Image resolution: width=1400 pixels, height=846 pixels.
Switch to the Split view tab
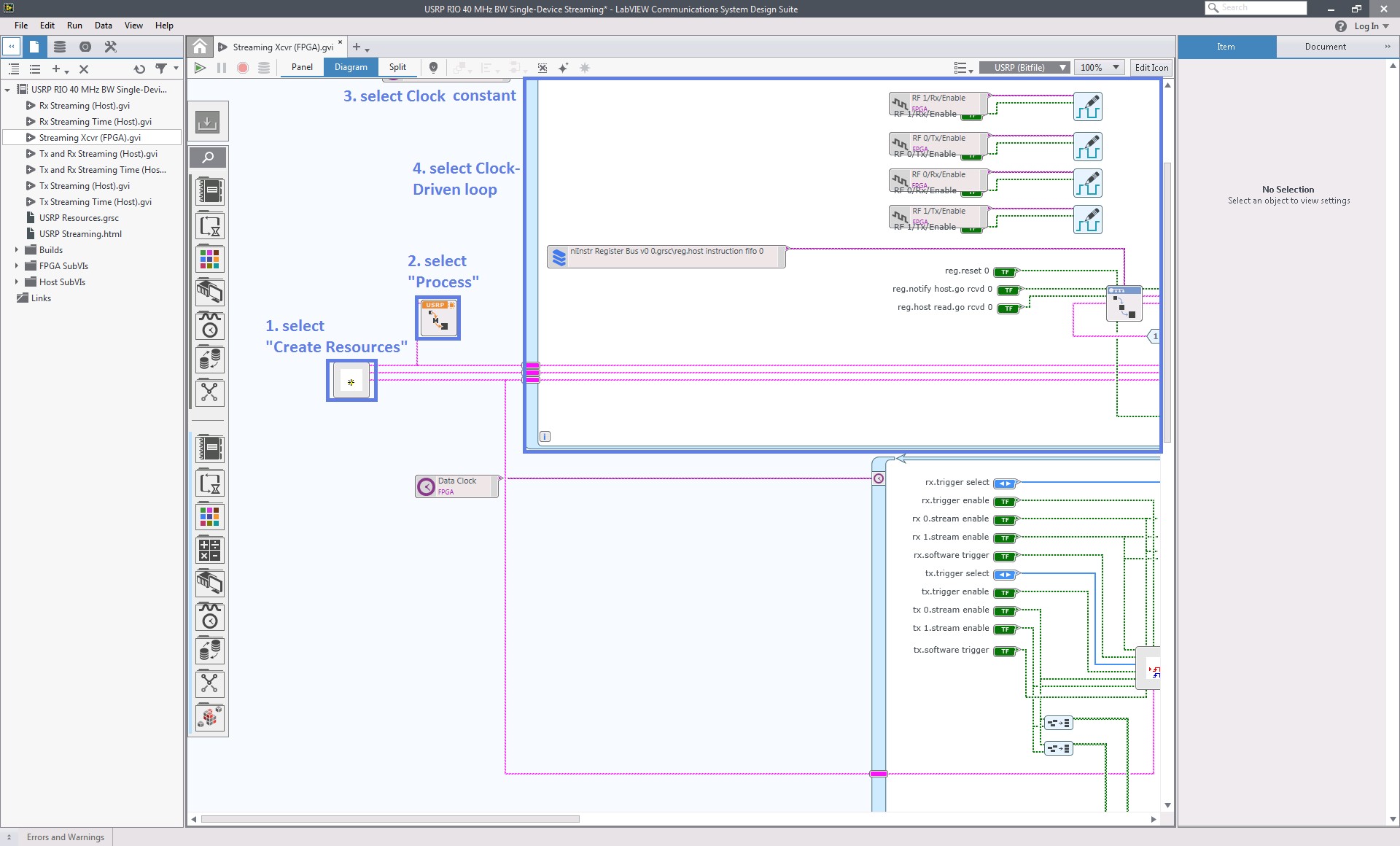pos(397,67)
